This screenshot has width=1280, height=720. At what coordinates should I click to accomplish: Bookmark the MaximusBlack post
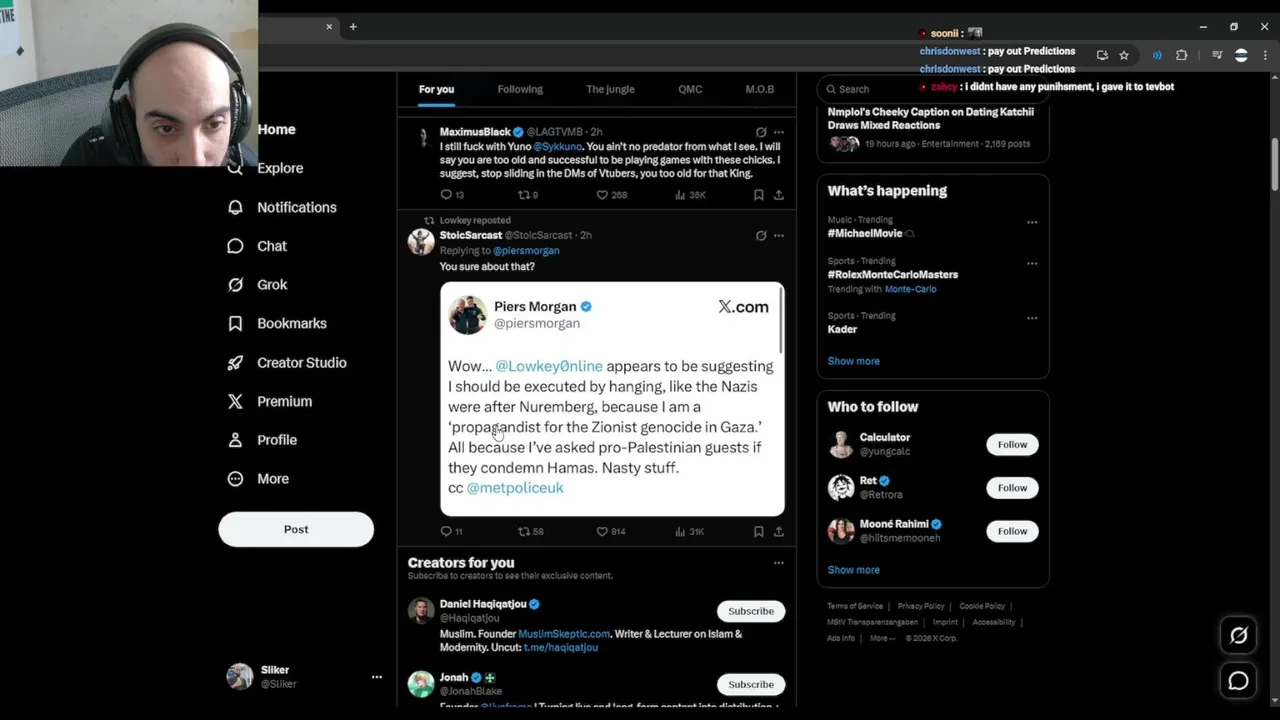(758, 195)
